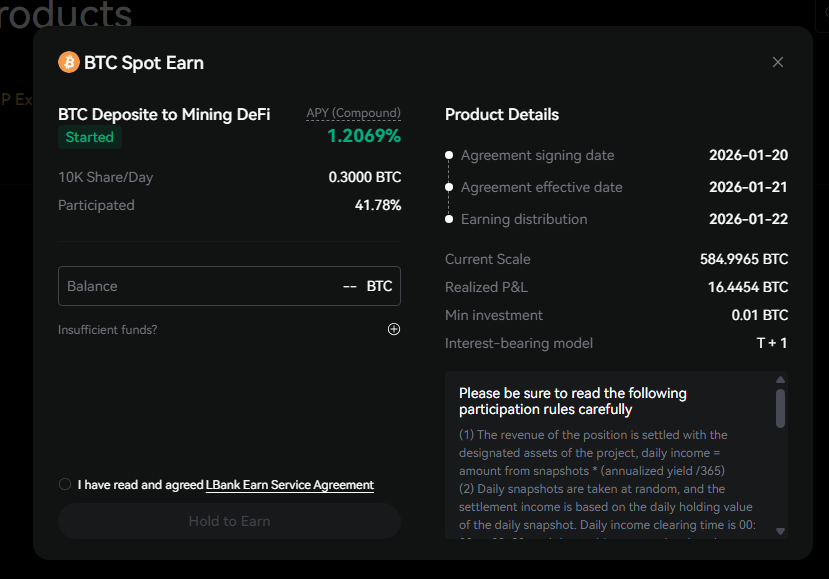This screenshot has width=829, height=579.
Task: Click the participation rules heading text
Action: 573,401
